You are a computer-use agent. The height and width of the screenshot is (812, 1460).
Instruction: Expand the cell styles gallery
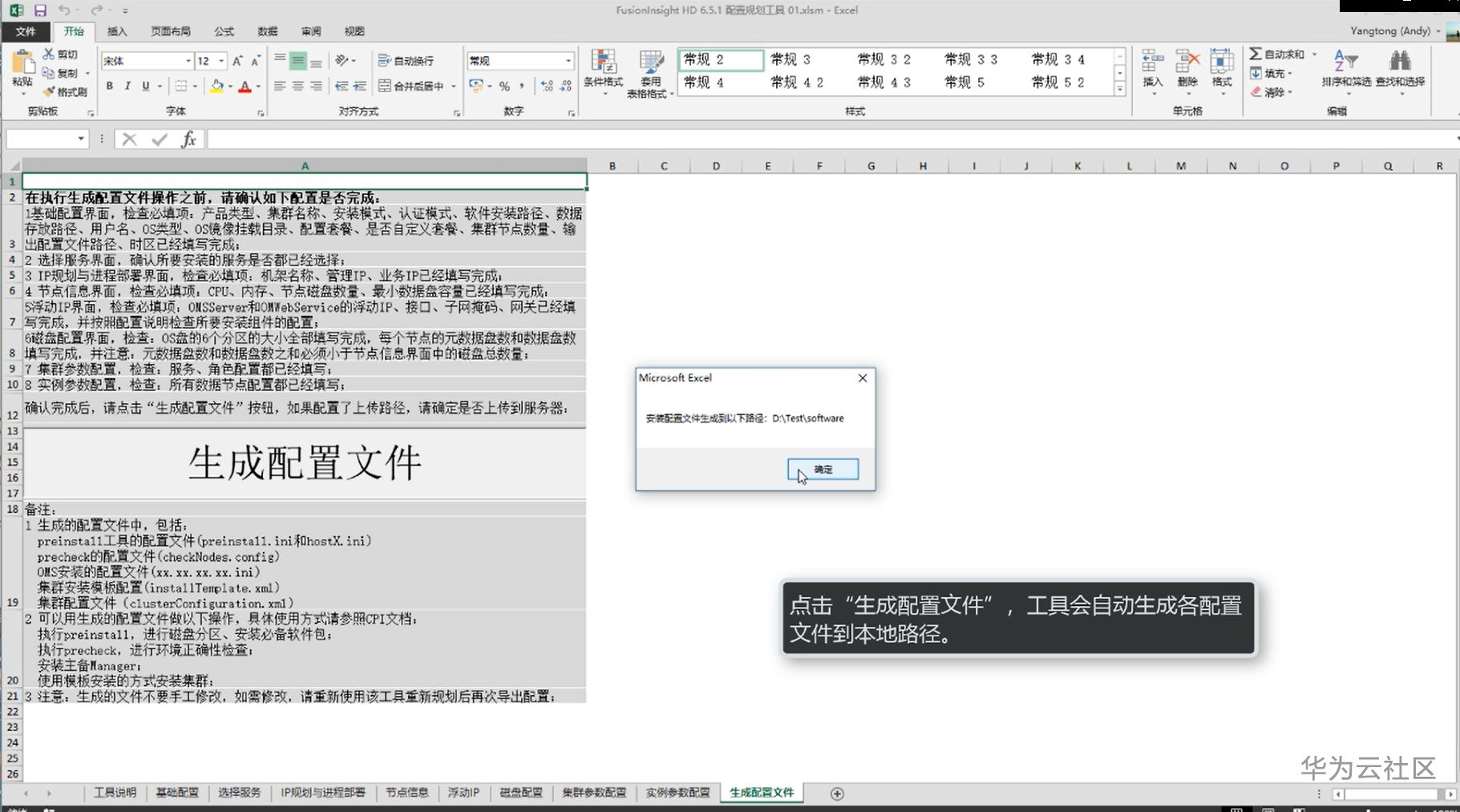[x=1120, y=88]
